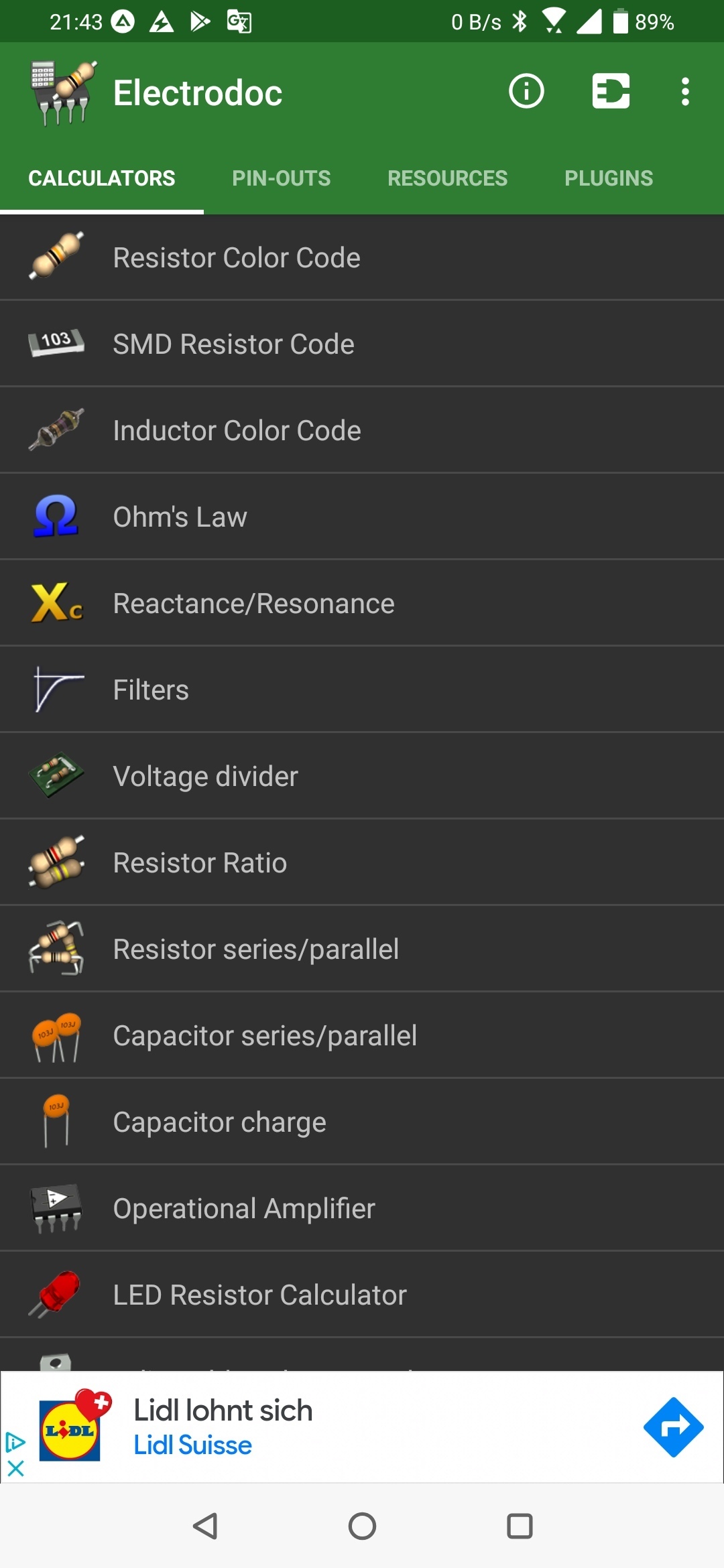Switch to the RESOURCES tab
The image size is (724, 1568).
click(447, 178)
